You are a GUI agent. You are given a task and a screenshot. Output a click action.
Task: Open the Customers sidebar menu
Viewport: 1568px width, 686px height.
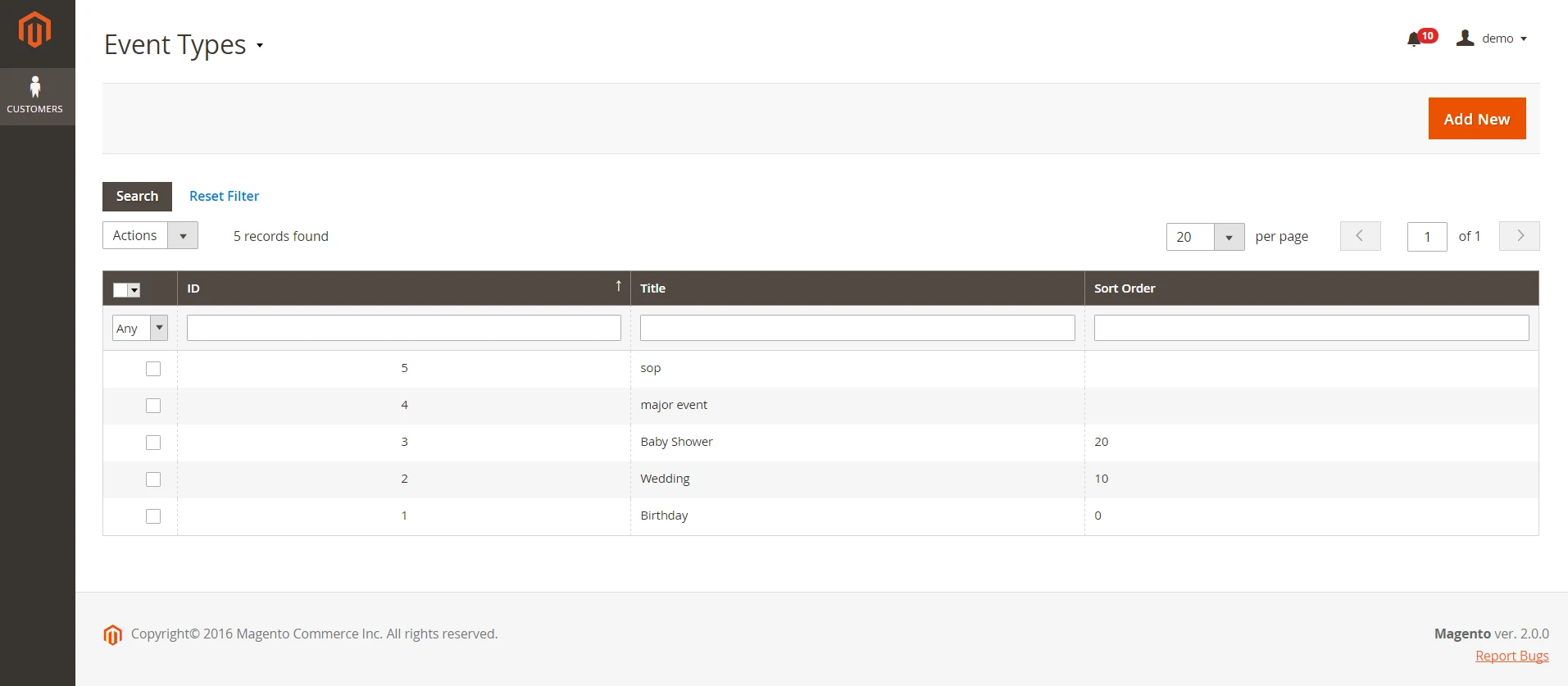[x=35, y=97]
